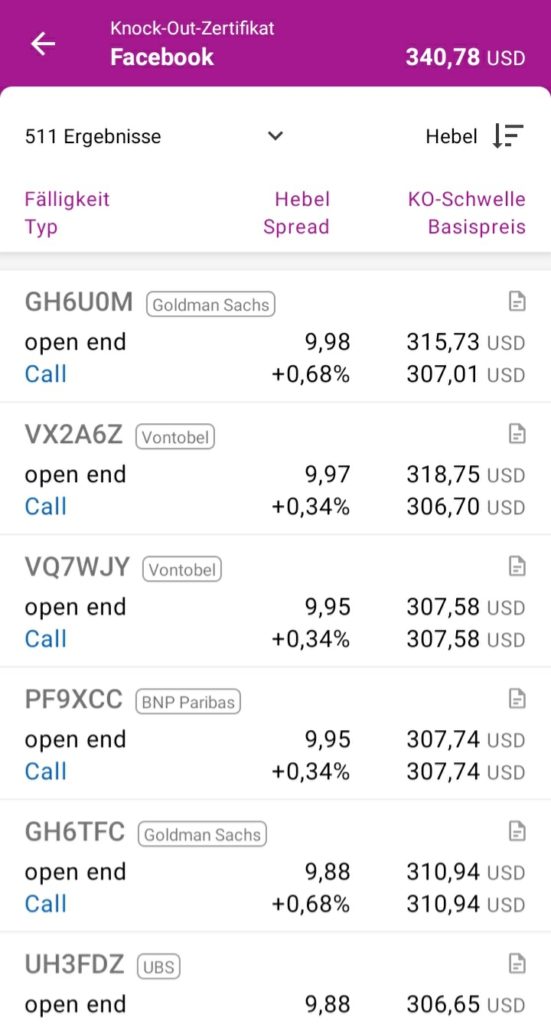The height and width of the screenshot is (1024, 551).
Task: Click the Spread column header
Action: click(296, 227)
